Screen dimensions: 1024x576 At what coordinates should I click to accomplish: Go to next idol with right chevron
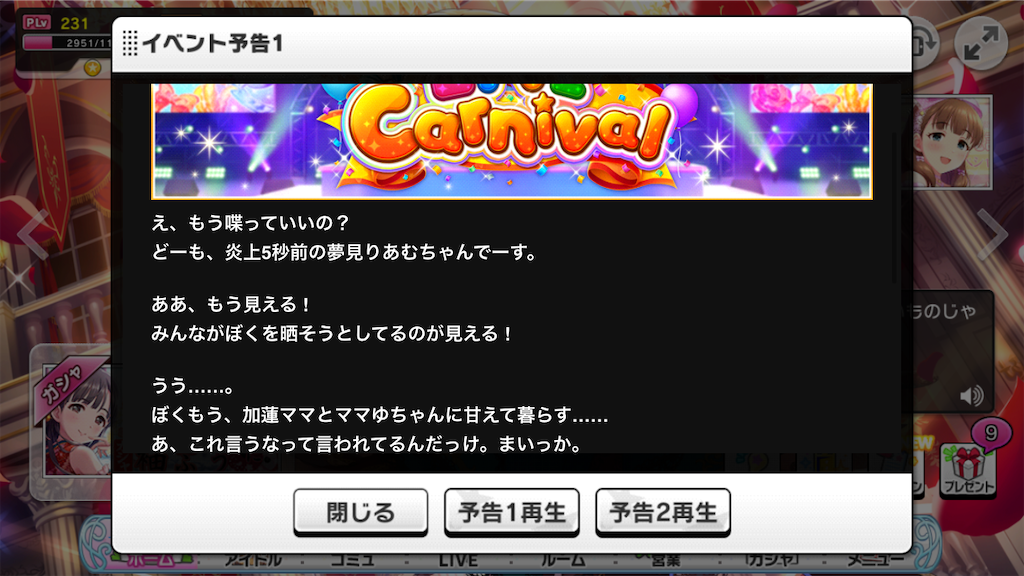[x=993, y=233]
